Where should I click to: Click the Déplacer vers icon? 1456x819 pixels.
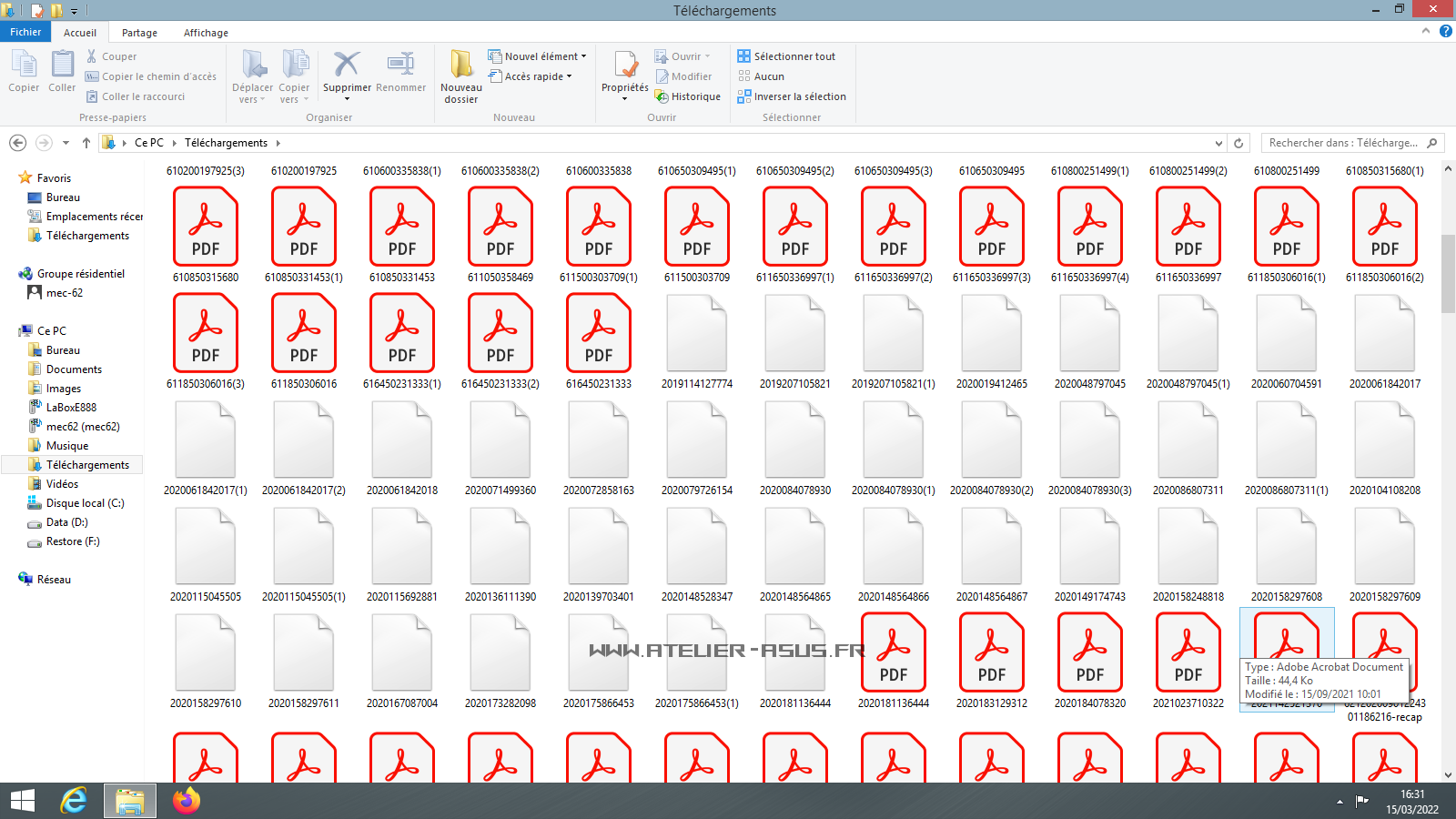click(x=253, y=66)
